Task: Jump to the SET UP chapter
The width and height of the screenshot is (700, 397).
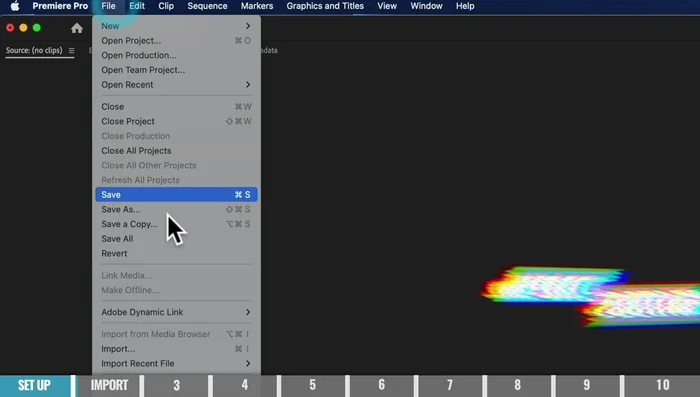Action: (x=35, y=385)
